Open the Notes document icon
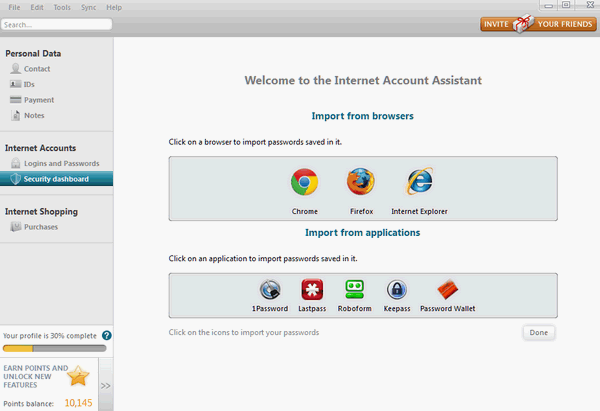This screenshot has height=411, width=600. 16,115
